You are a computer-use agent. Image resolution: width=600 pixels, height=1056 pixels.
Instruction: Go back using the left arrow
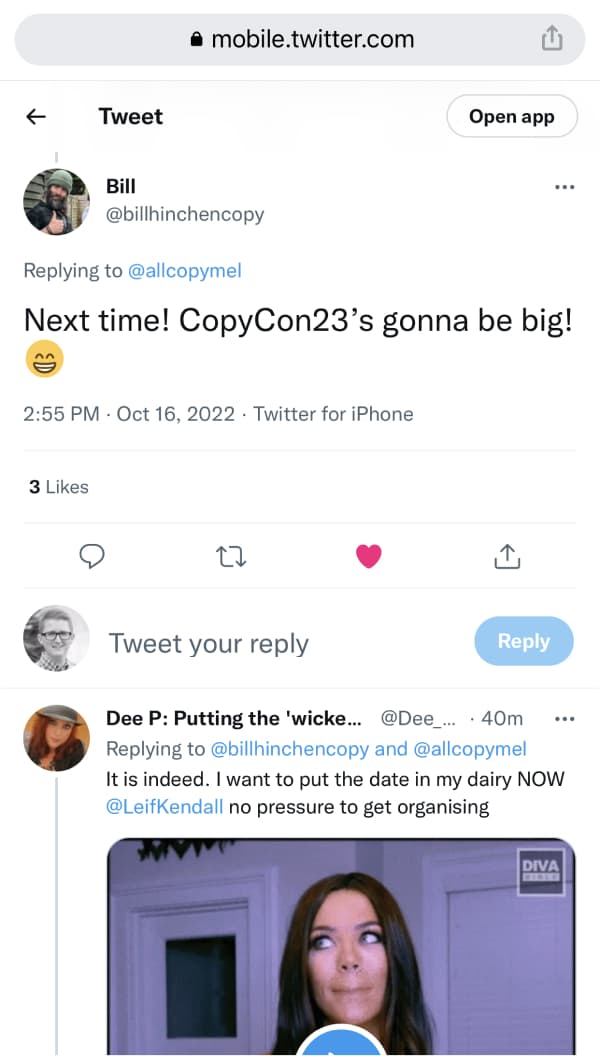(36, 117)
